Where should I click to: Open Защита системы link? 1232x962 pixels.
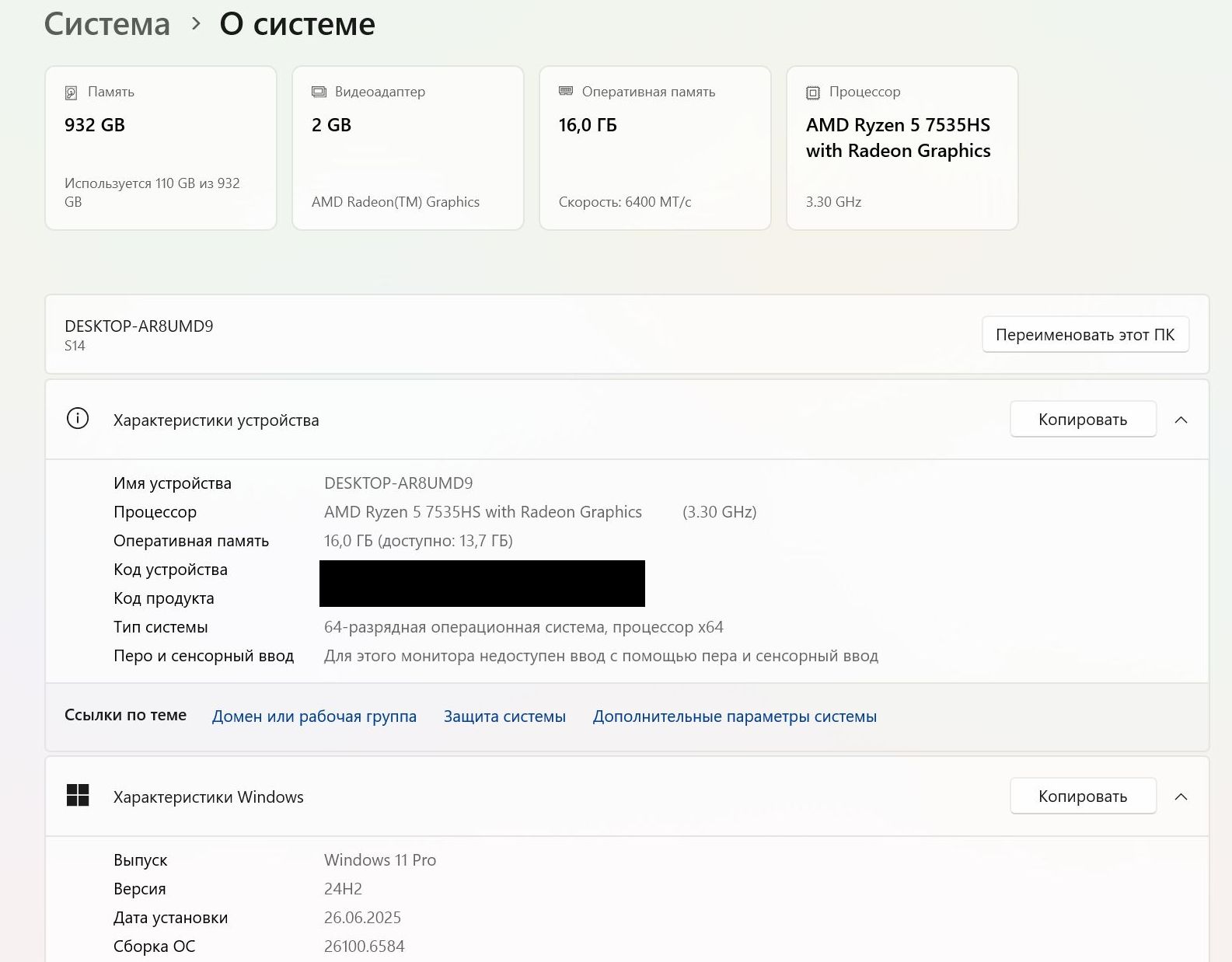click(504, 716)
